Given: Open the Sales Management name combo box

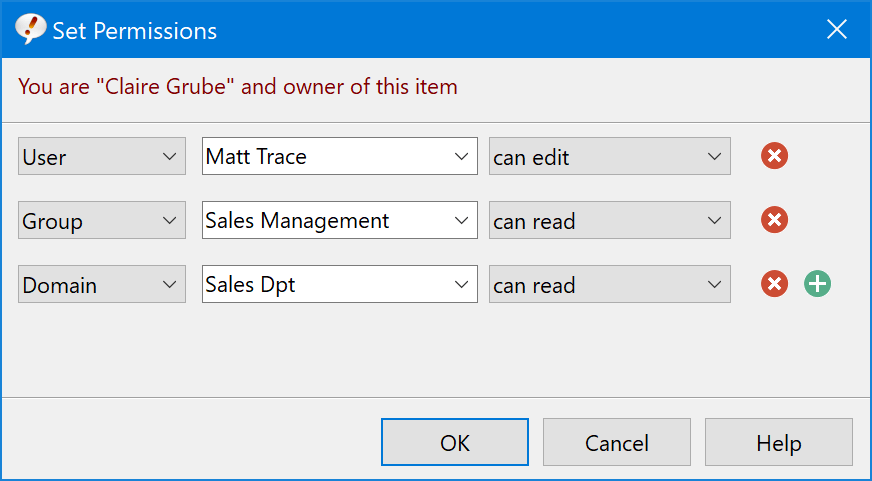Looking at the screenshot, I should click(x=340, y=220).
